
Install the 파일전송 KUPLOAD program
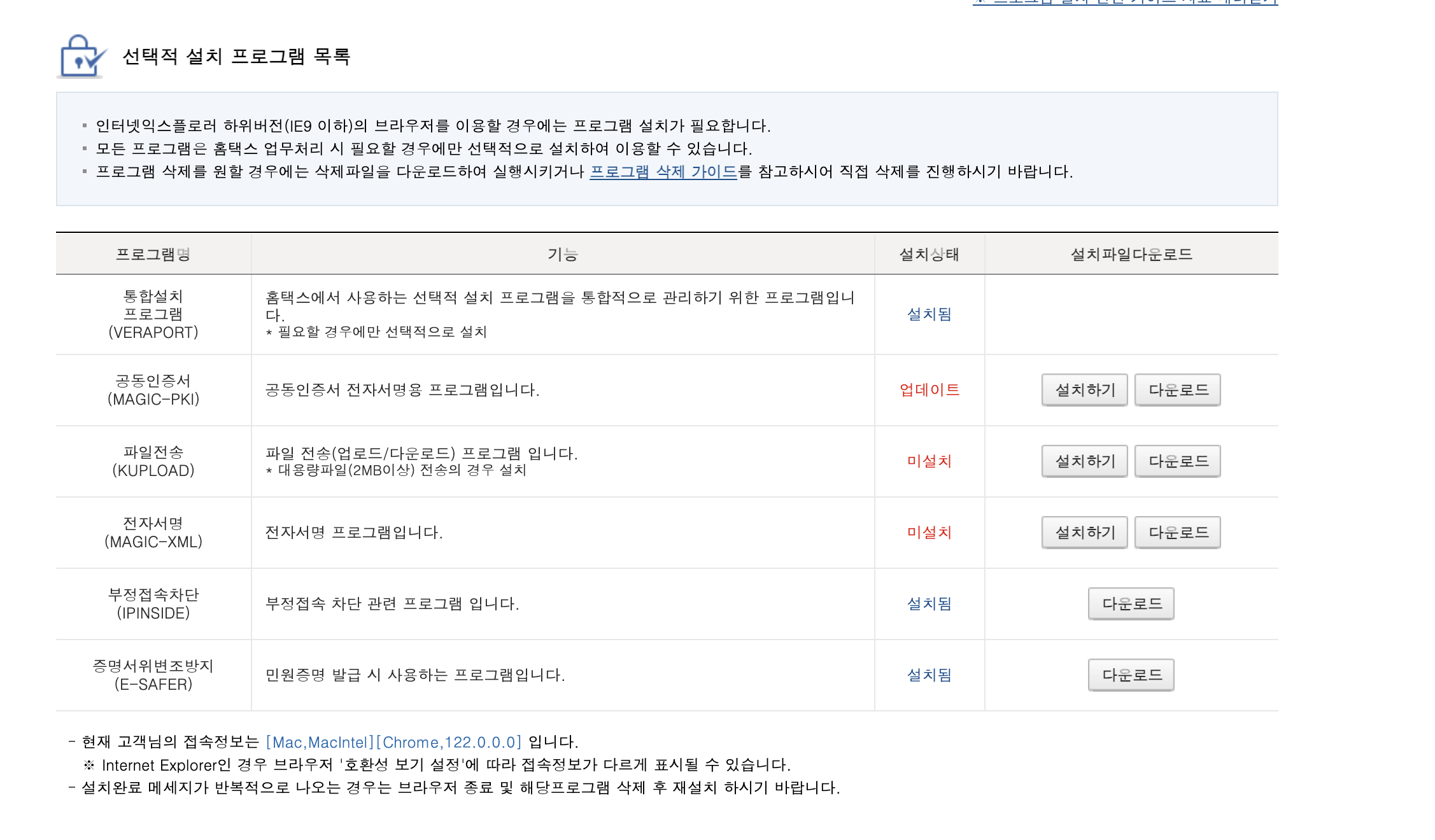1084,461
